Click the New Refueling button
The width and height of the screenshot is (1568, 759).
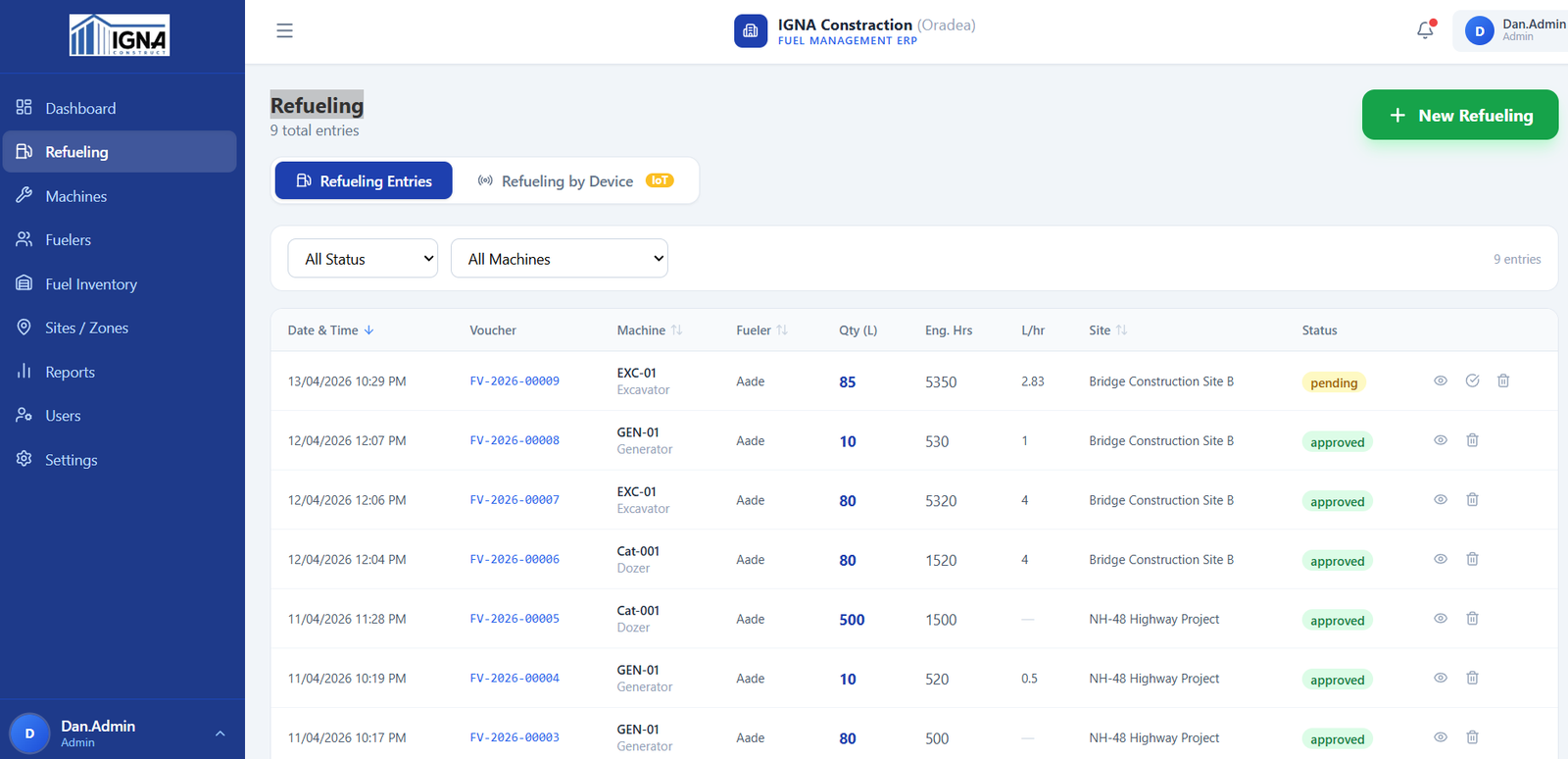[1460, 115]
